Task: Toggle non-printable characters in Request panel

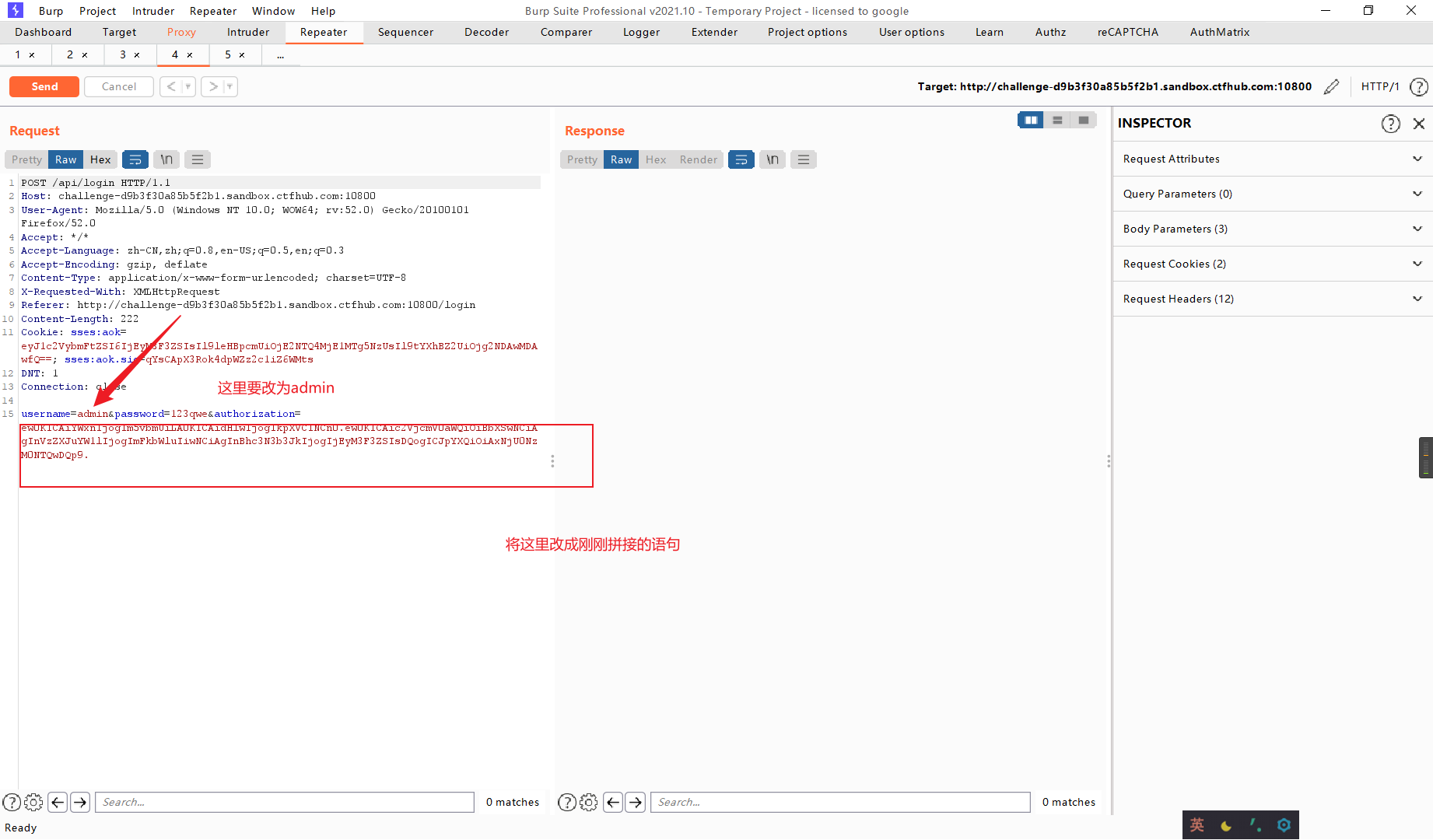Action: pos(166,159)
